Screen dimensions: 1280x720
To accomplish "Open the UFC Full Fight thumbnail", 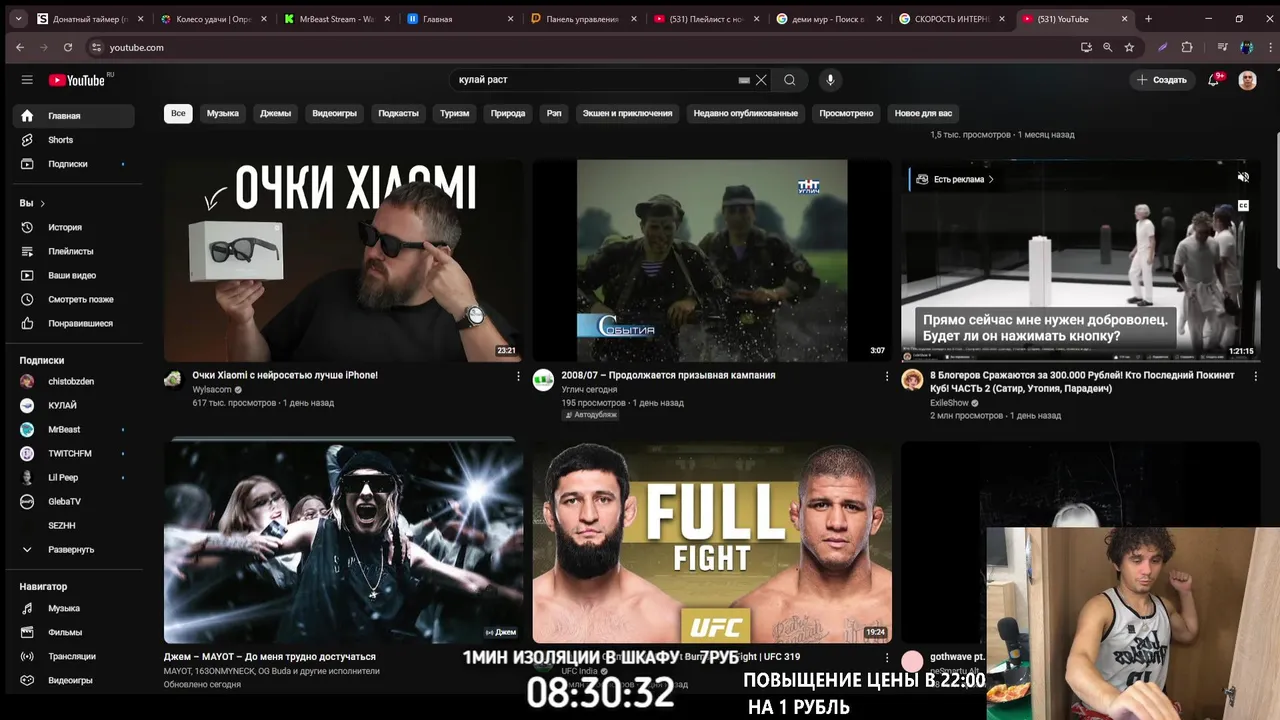I will click(x=712, y=542).
